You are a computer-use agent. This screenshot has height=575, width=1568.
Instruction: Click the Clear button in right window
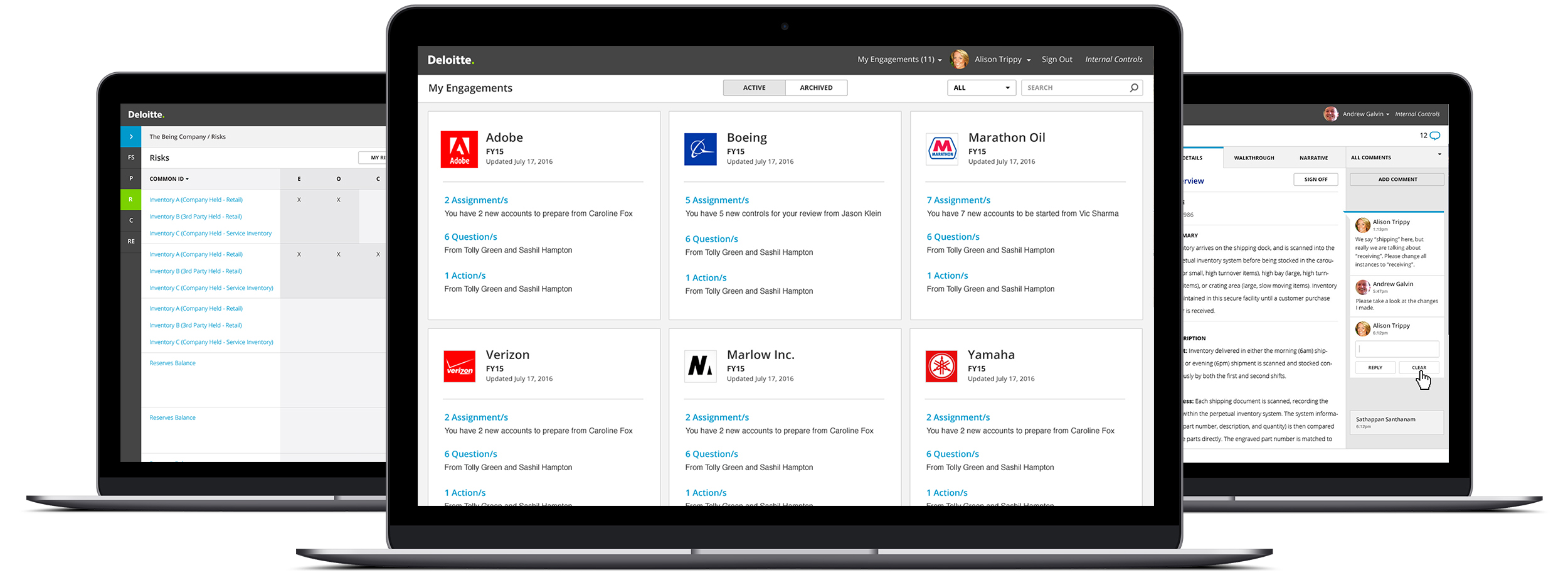(x=1419, y=368)
